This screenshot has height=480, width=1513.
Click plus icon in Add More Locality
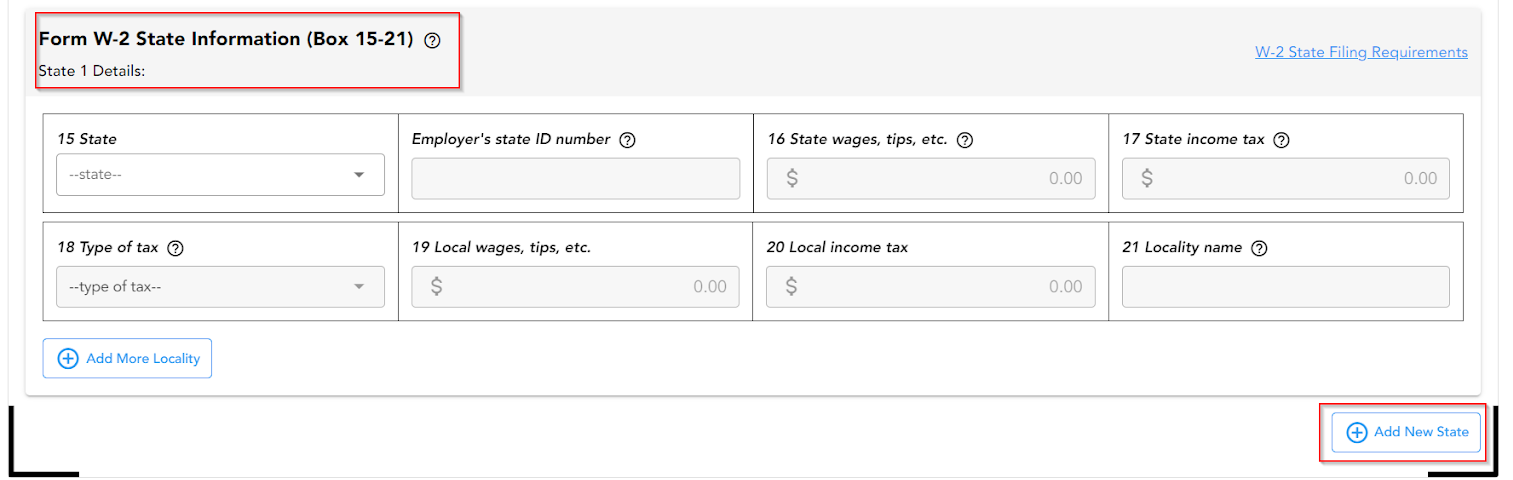[68, 359]
